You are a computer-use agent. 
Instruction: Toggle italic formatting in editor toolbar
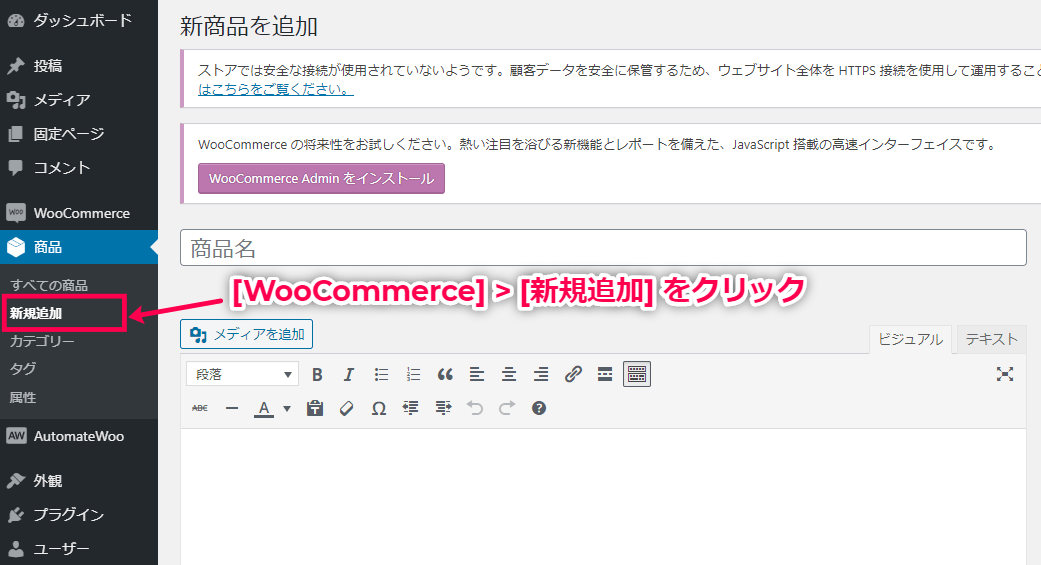349,374
